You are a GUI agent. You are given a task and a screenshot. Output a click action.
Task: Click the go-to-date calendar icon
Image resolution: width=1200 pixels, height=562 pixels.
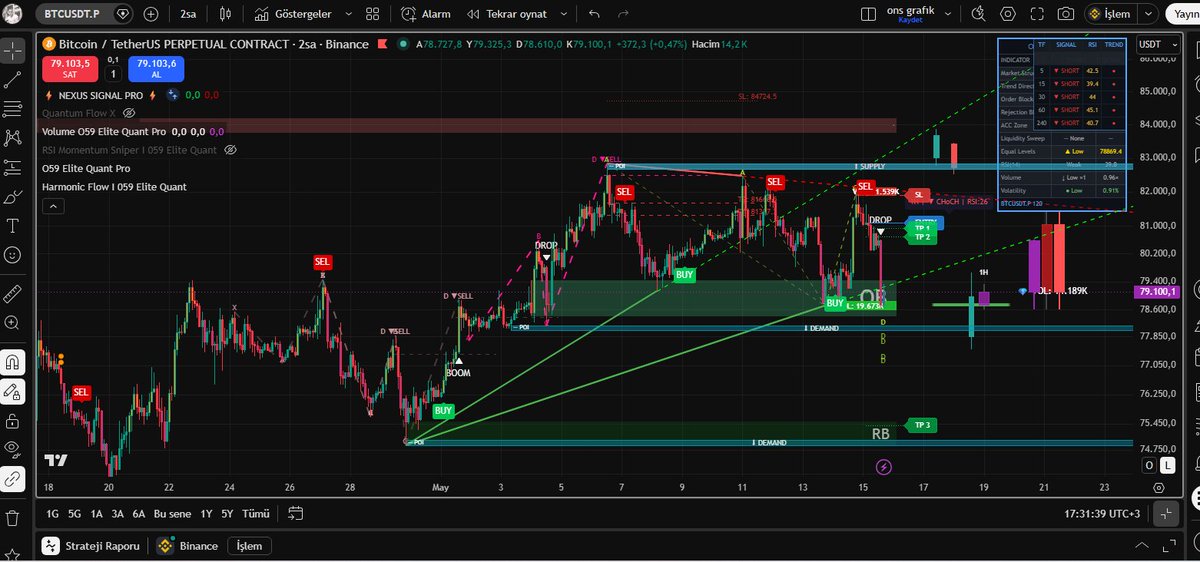[x=295, y=513]
